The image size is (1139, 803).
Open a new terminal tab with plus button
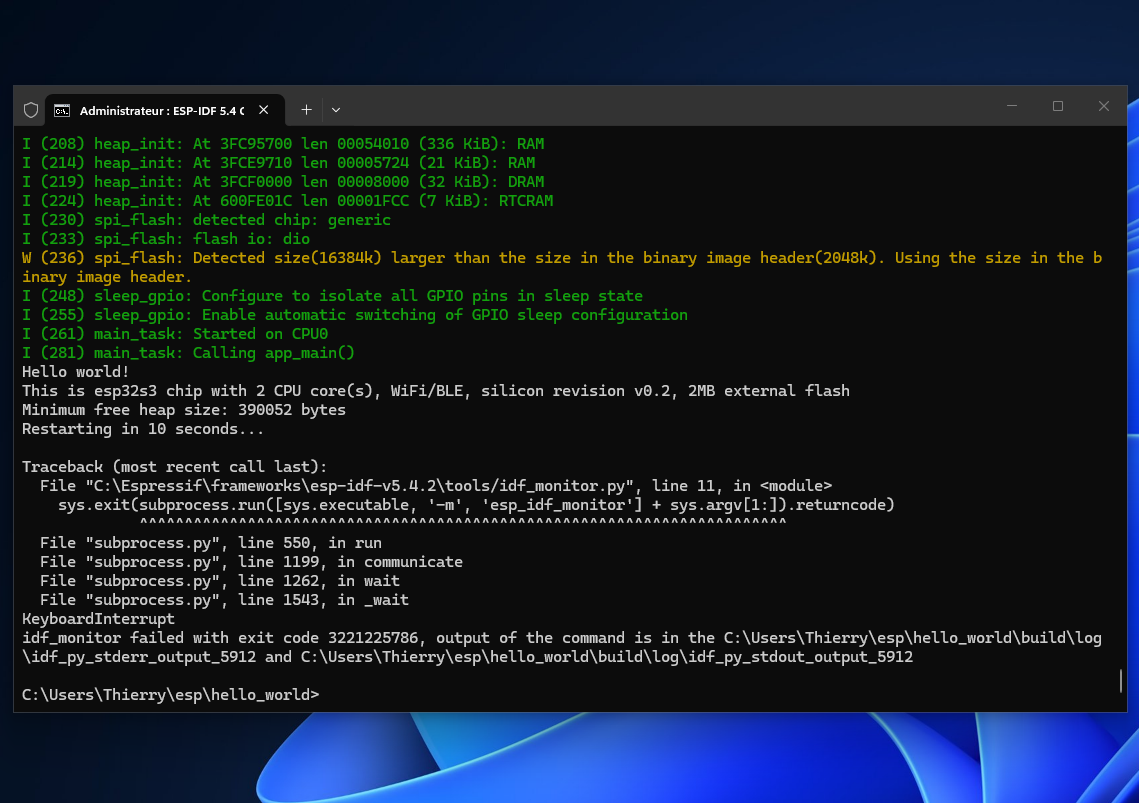coord(307,110)
